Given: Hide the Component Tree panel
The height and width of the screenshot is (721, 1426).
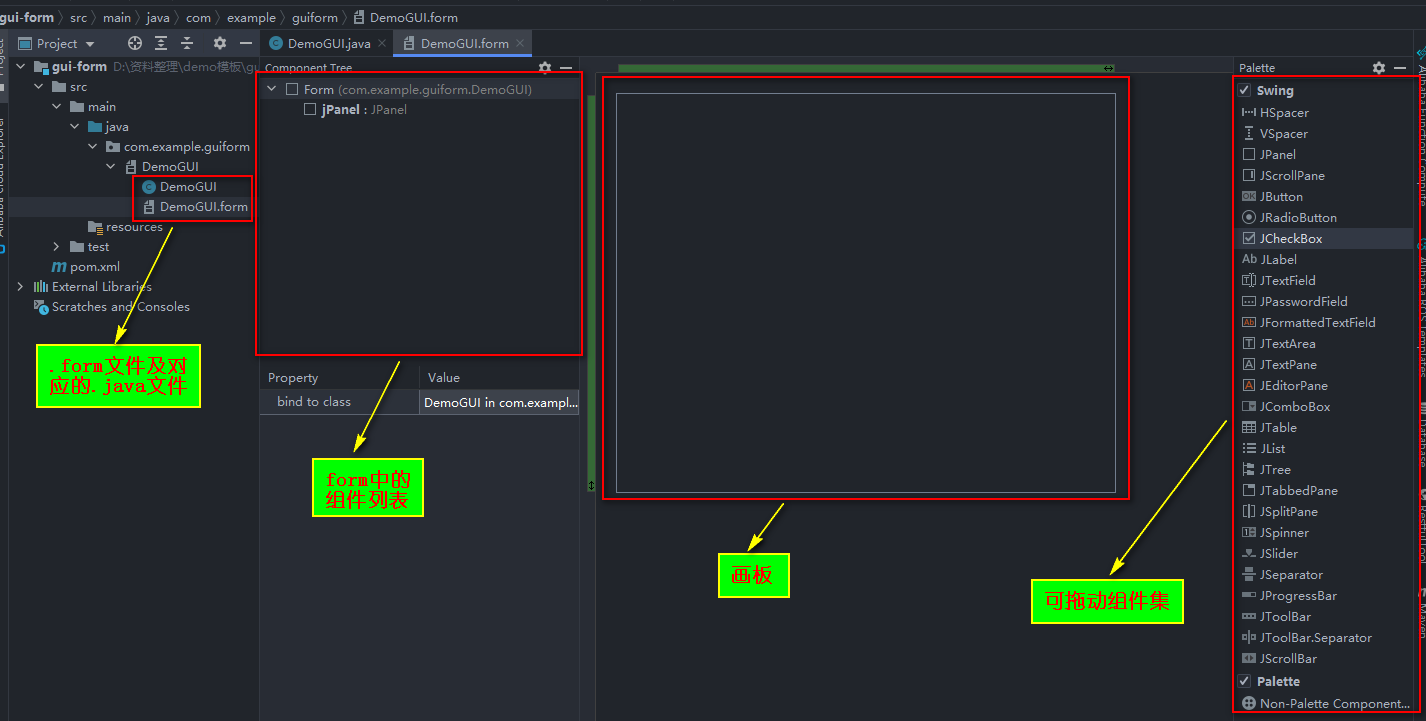Looking at the screenshot, I should click(566, 68).
